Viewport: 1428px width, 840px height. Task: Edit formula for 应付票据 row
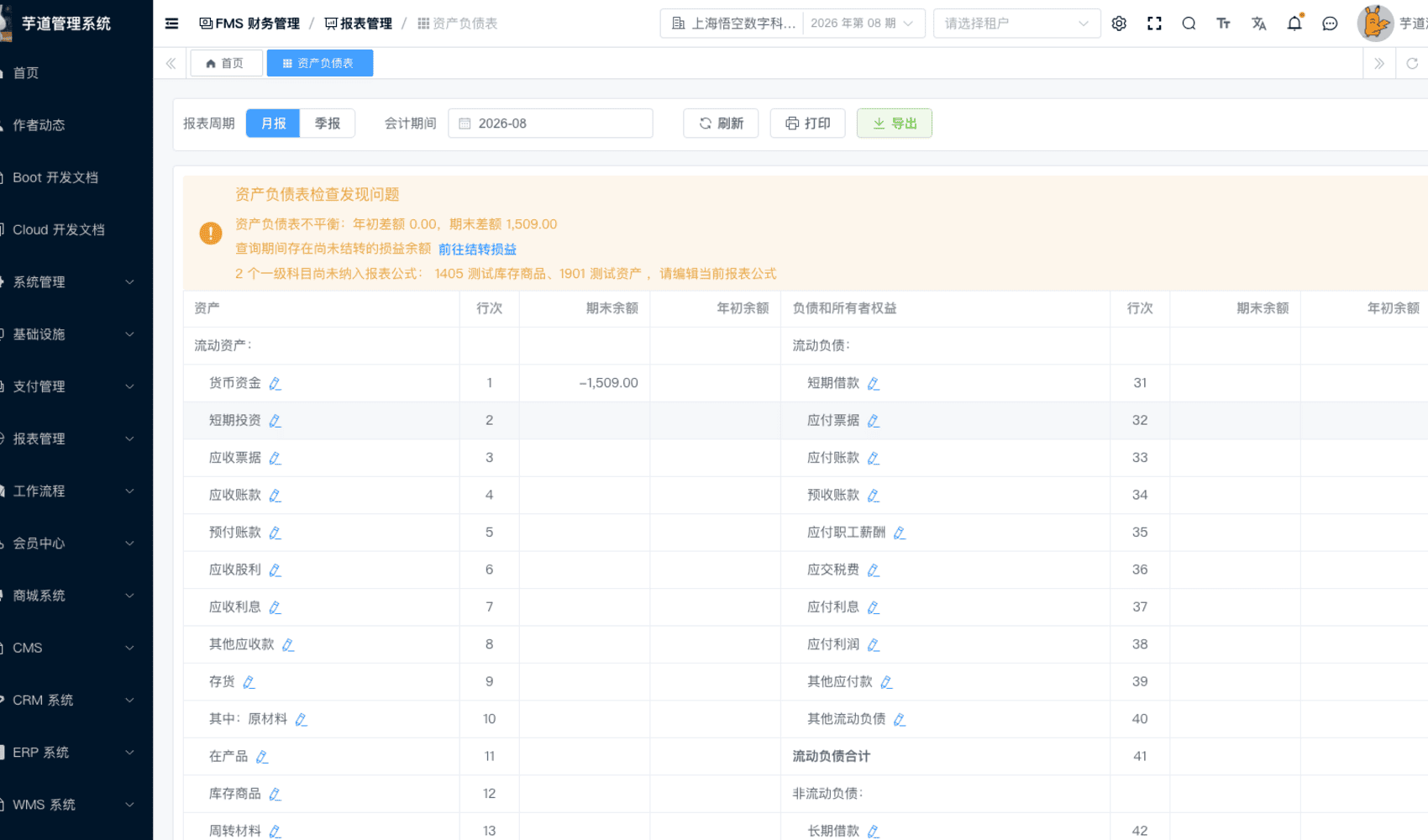click(873, 421)
